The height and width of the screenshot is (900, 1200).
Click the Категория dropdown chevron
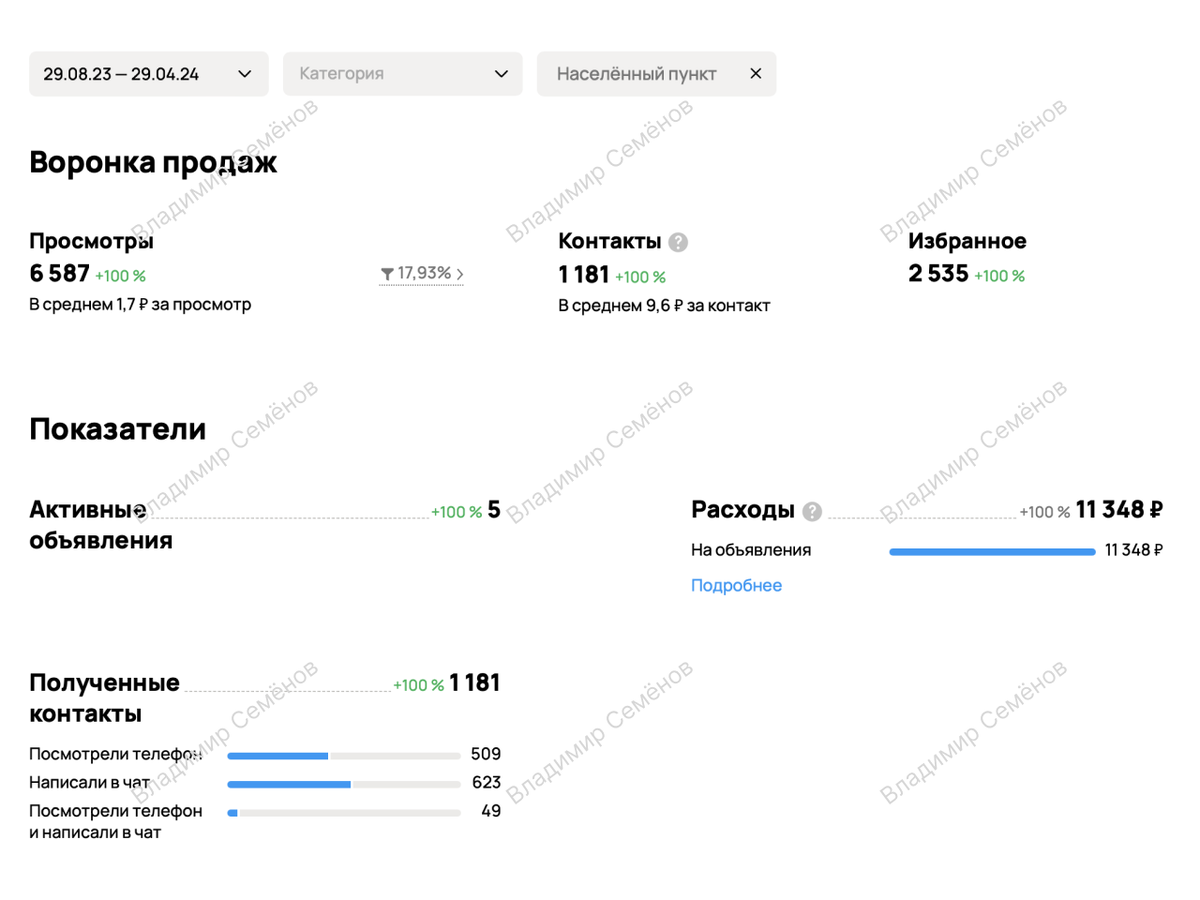501,72
